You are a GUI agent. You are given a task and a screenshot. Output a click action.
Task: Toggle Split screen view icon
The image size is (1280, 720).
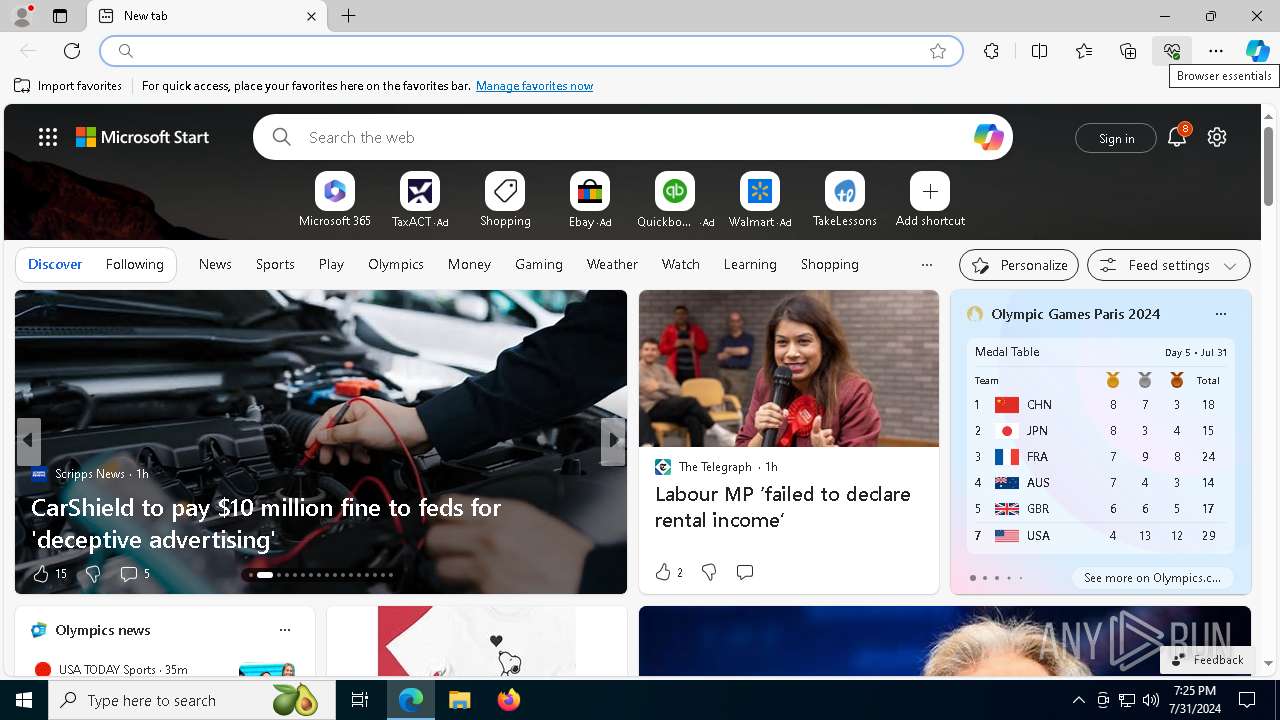click(1039, 51)
